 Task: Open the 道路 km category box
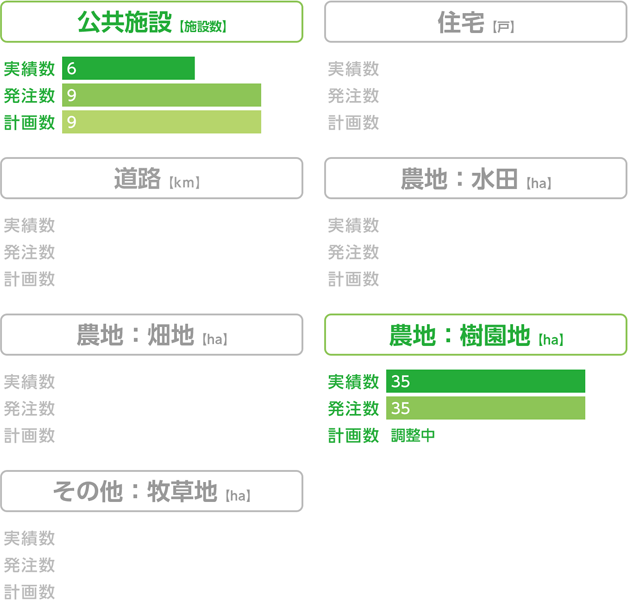(x=152, y=178)
